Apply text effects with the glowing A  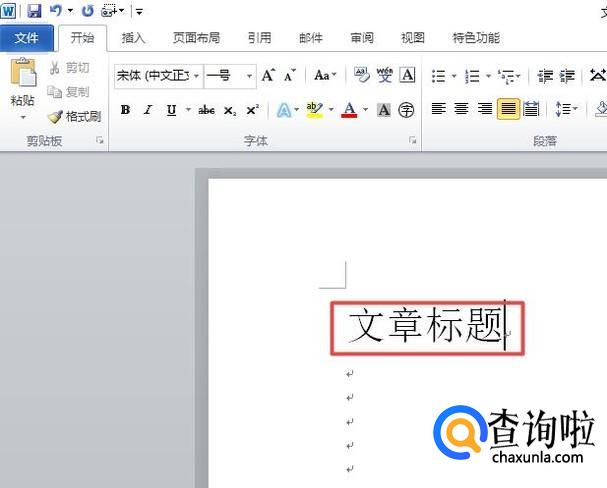(284, 110)
